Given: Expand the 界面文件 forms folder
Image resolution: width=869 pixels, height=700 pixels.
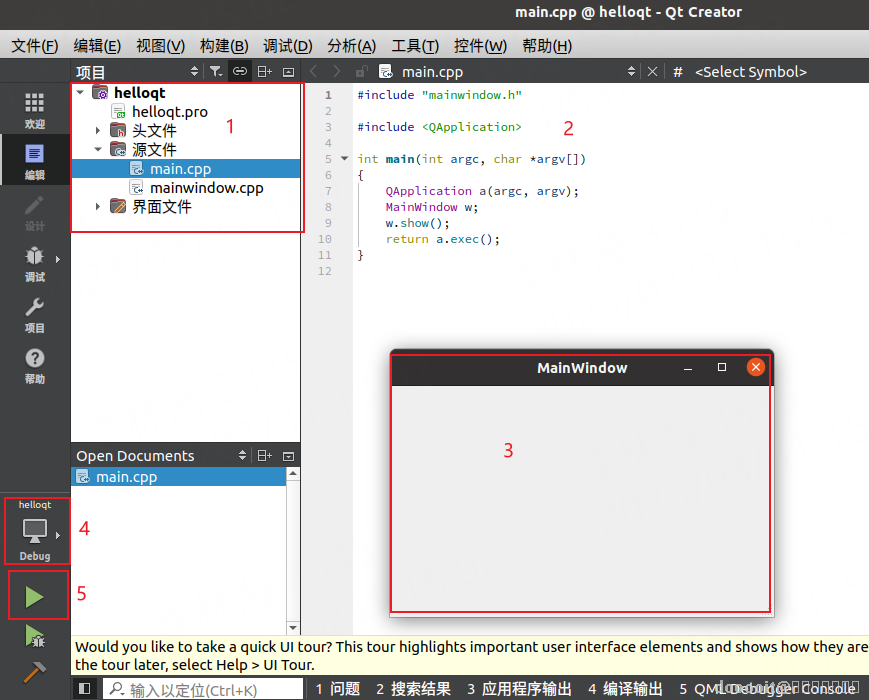Looking at the screenshot, I should click(98, 206).
